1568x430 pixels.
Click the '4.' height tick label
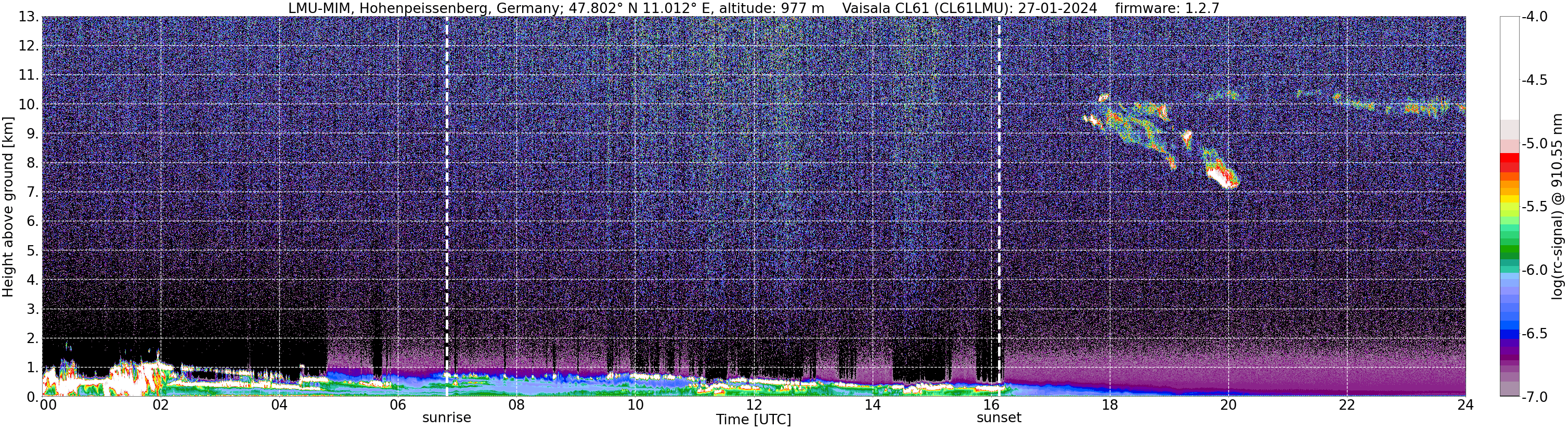pyautogui.click(x=32, y=280)
